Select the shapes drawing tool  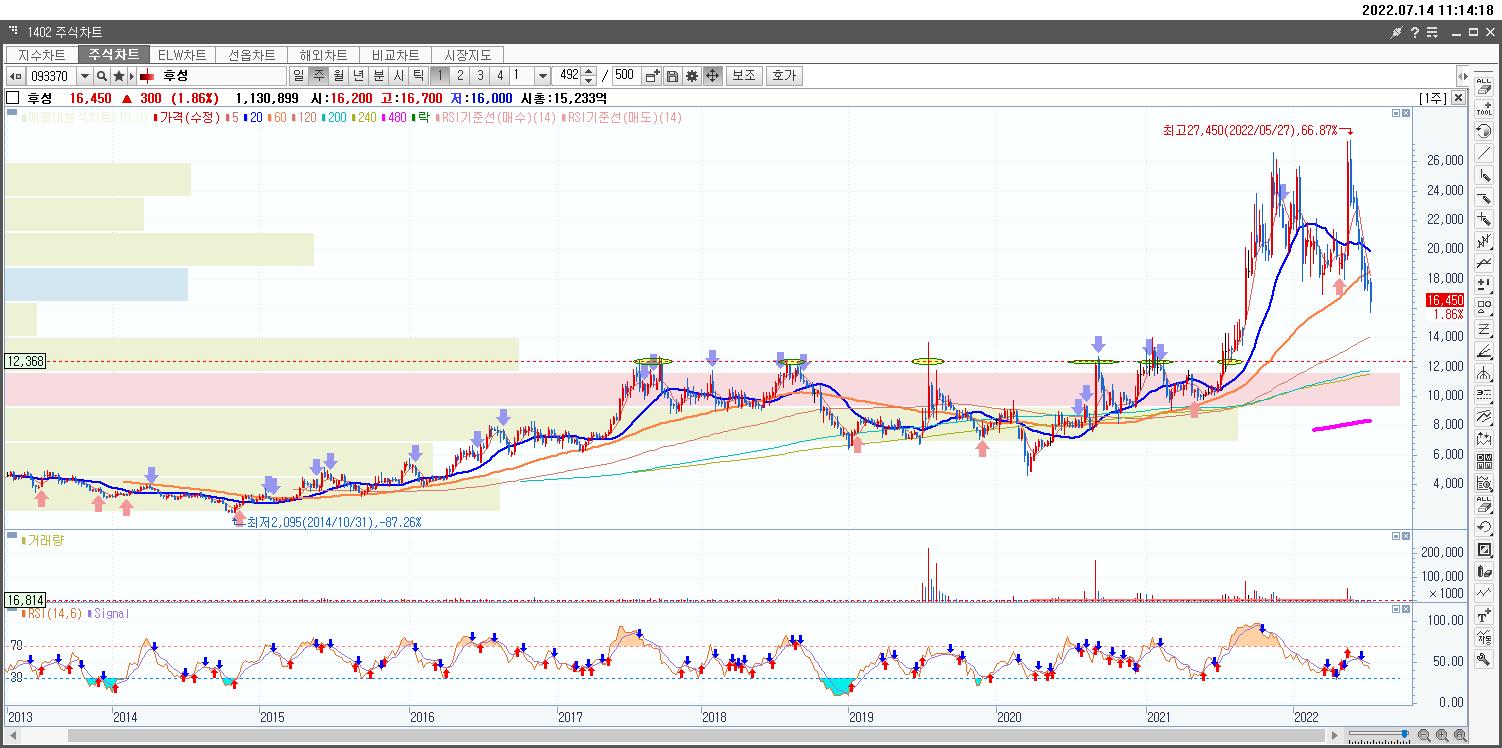[1484, 305]
